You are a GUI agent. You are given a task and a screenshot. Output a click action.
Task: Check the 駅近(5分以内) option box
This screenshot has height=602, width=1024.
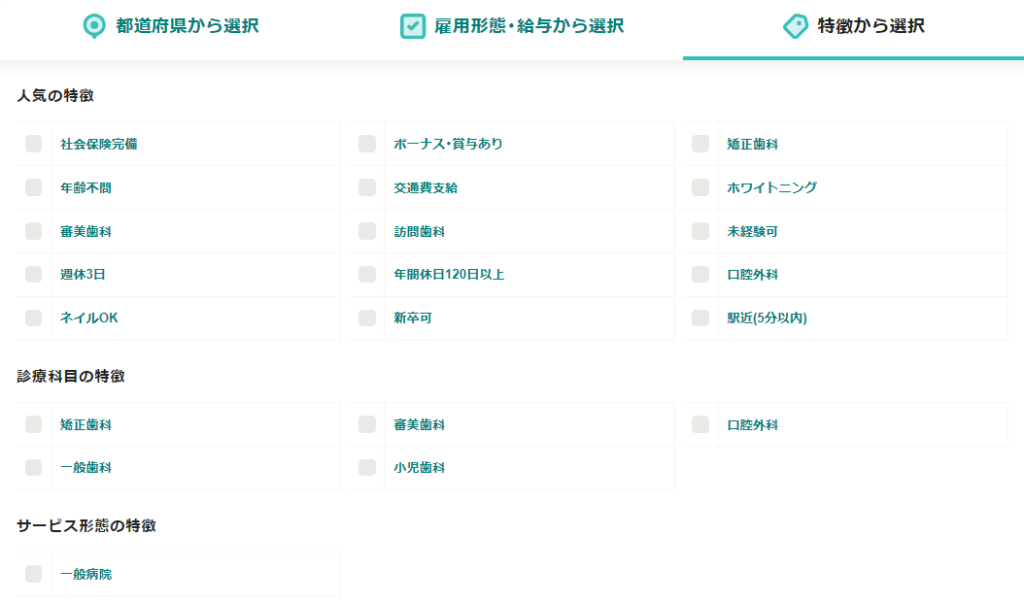pos(700,318)
